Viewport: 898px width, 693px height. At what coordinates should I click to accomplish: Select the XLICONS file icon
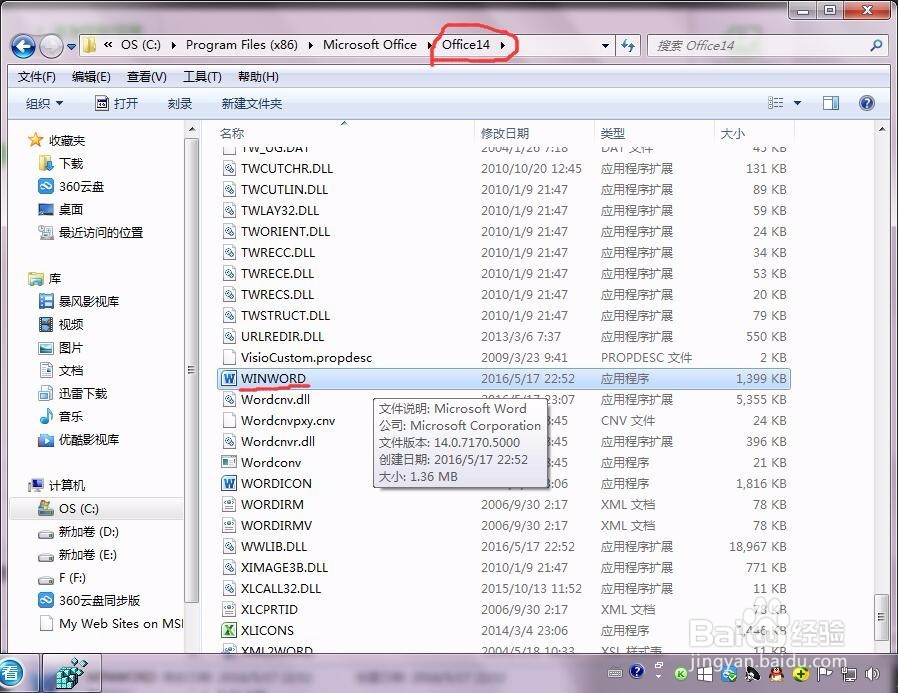click(229, 631)
